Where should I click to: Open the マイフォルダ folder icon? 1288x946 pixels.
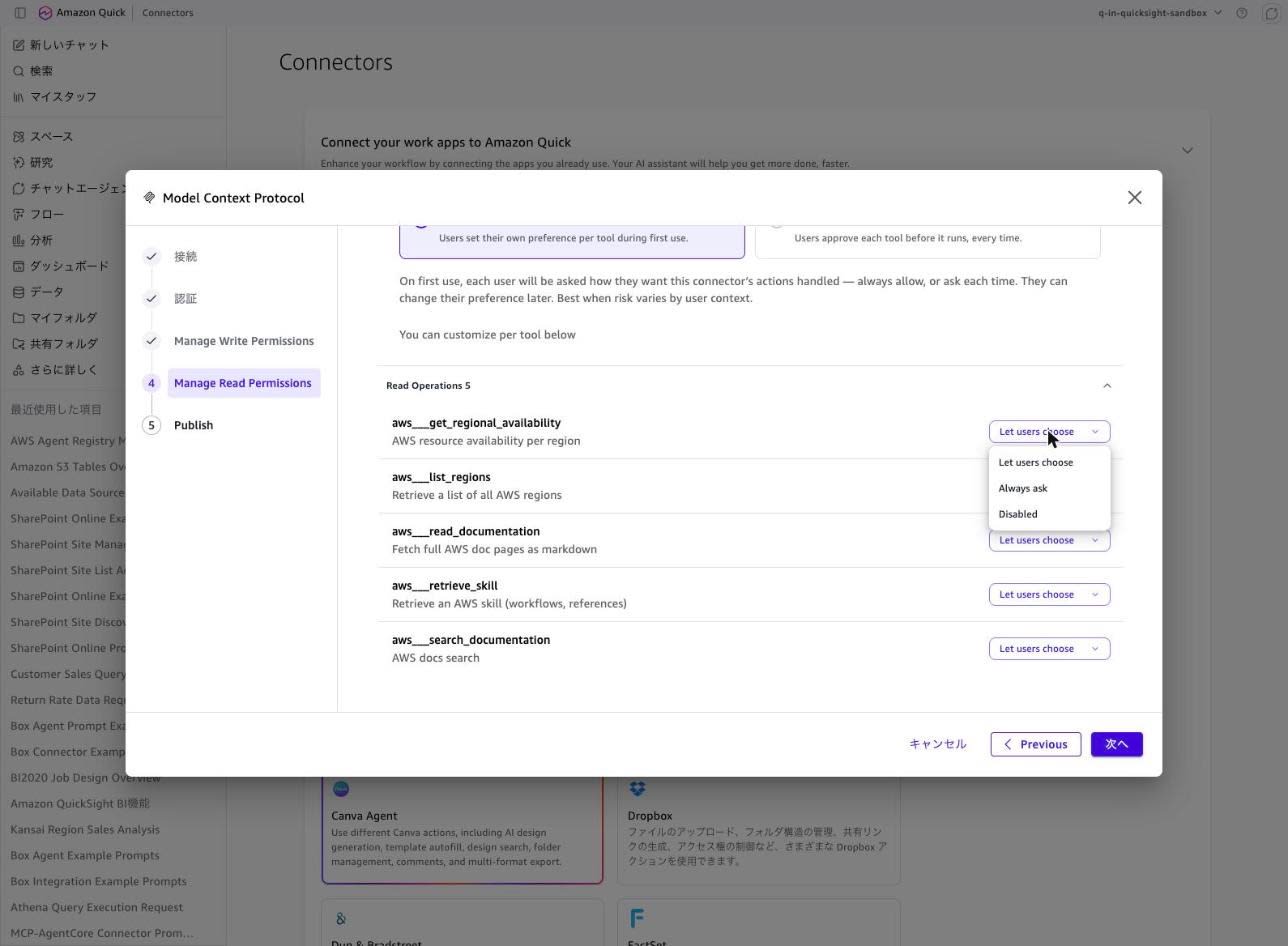[18, 319]
